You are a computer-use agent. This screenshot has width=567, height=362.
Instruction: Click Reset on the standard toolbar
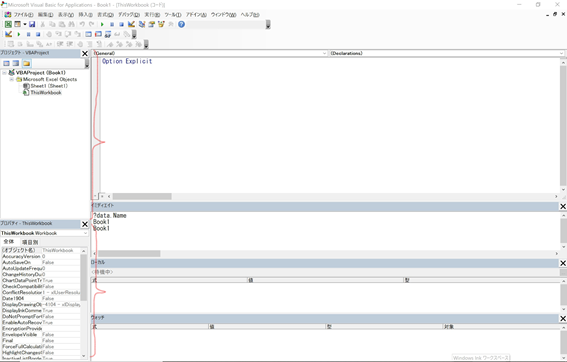point(122,24)
